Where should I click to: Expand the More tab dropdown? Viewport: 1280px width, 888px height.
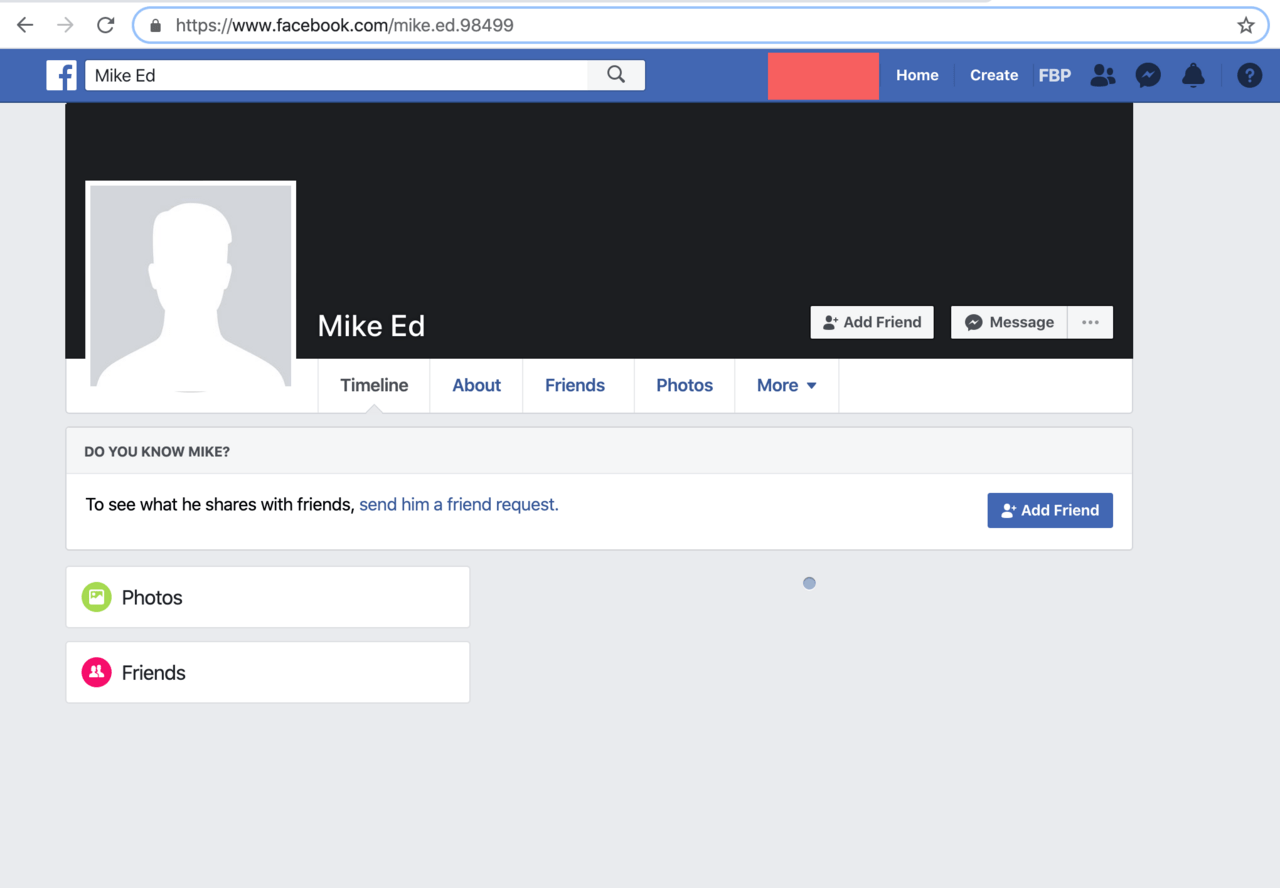[x=786, y=385]
